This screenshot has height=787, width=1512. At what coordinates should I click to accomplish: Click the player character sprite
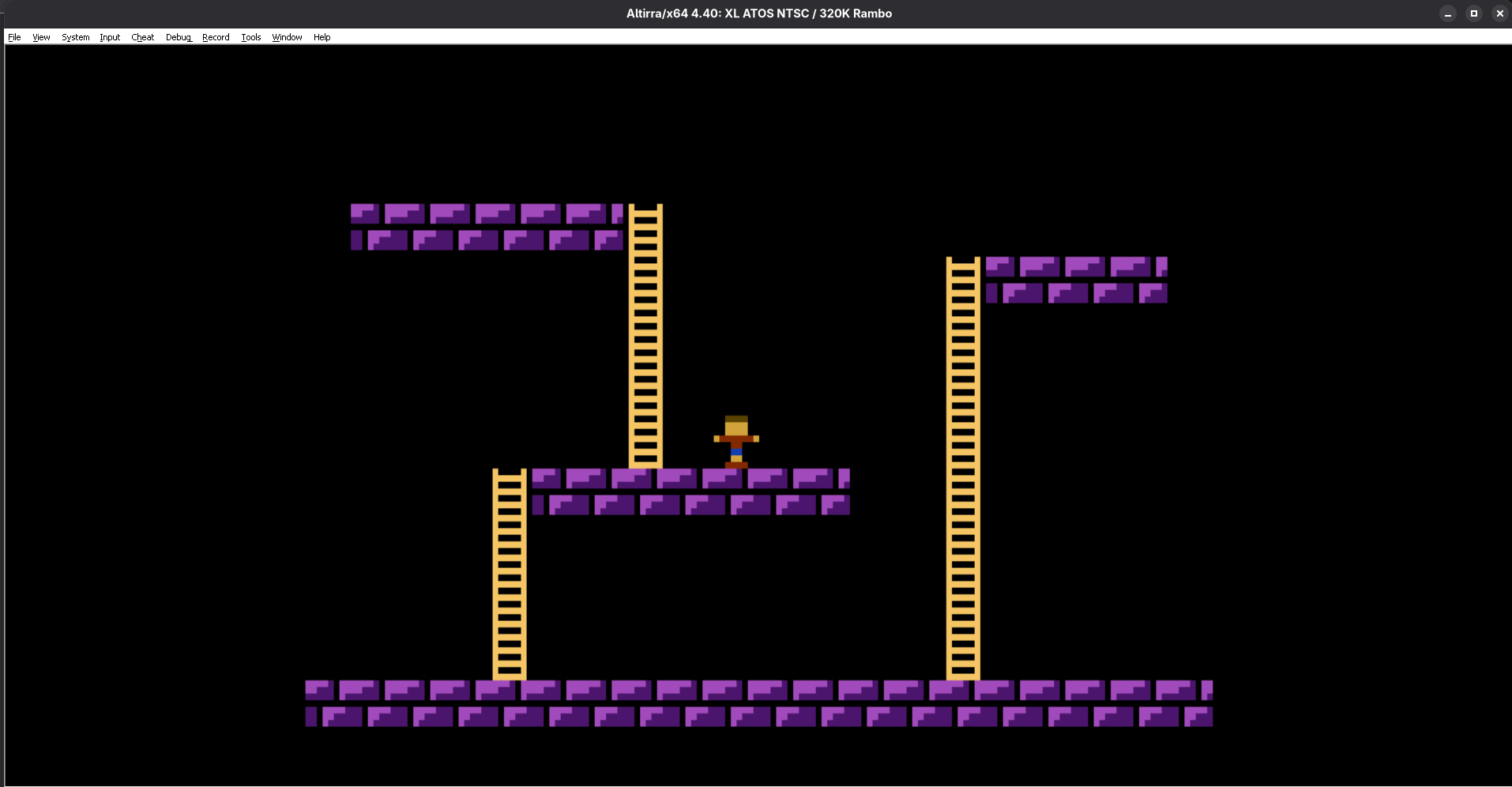tap(736, 442)
